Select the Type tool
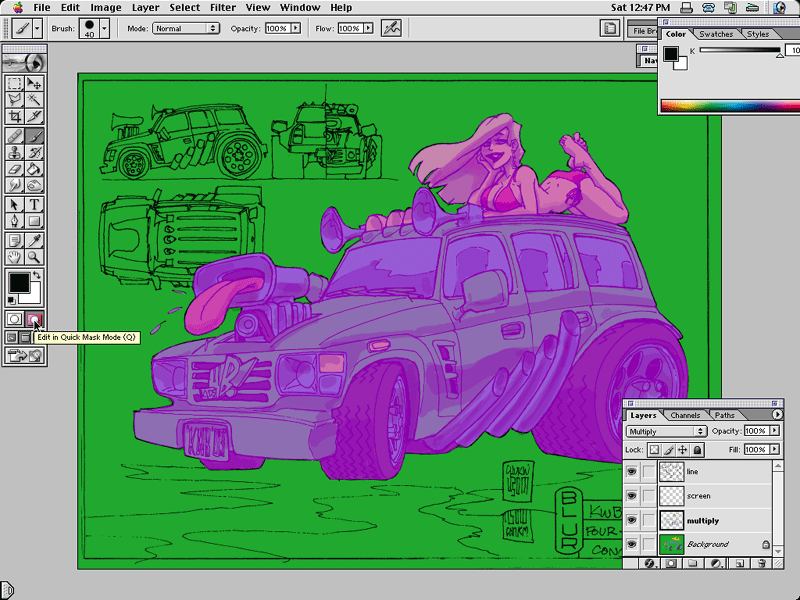 click(x=34, y=205)
